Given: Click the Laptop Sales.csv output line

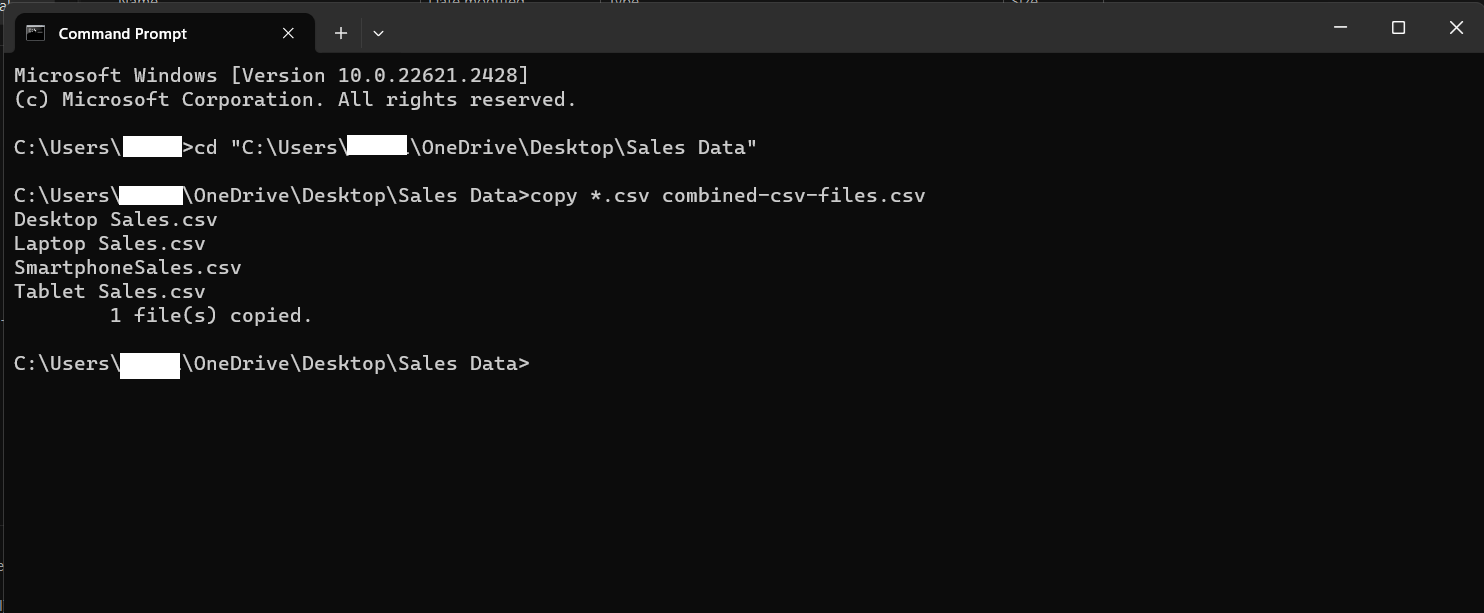Looking at the screenshot, I should 110,243.
